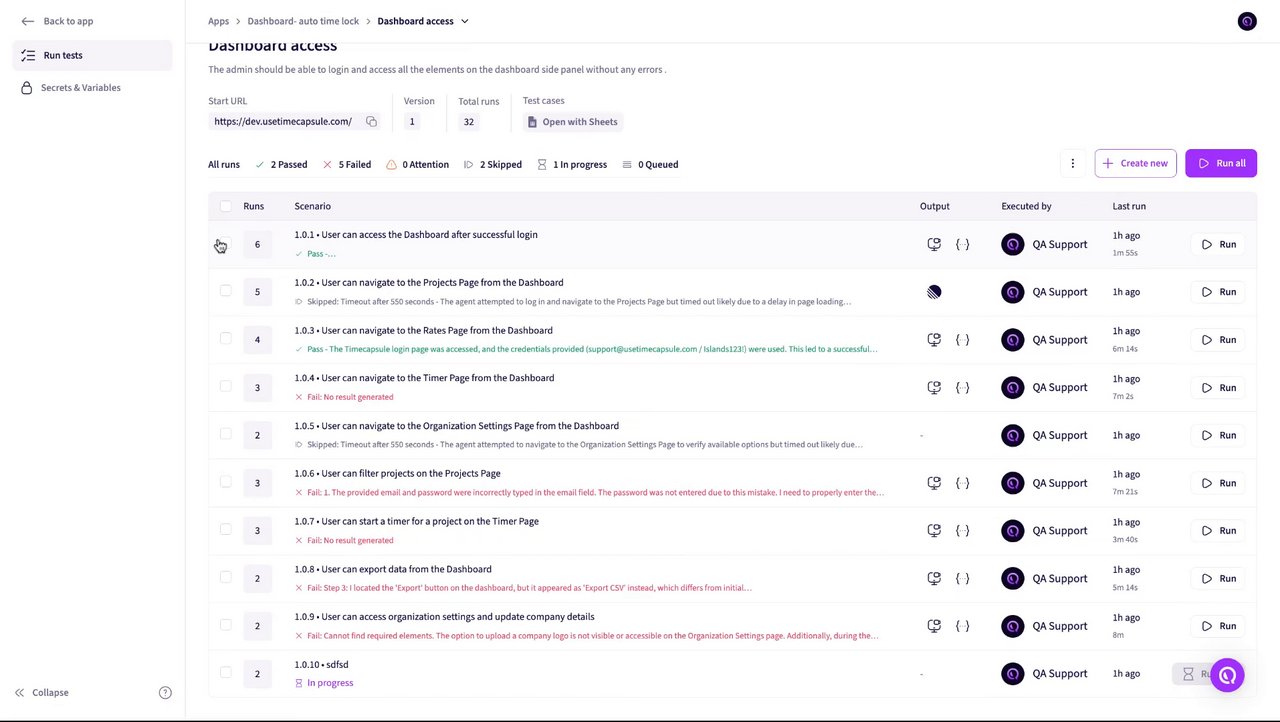This screenshot has width=1280, height=722.
Task: Click Create new button
Action: pos(1135,163)
